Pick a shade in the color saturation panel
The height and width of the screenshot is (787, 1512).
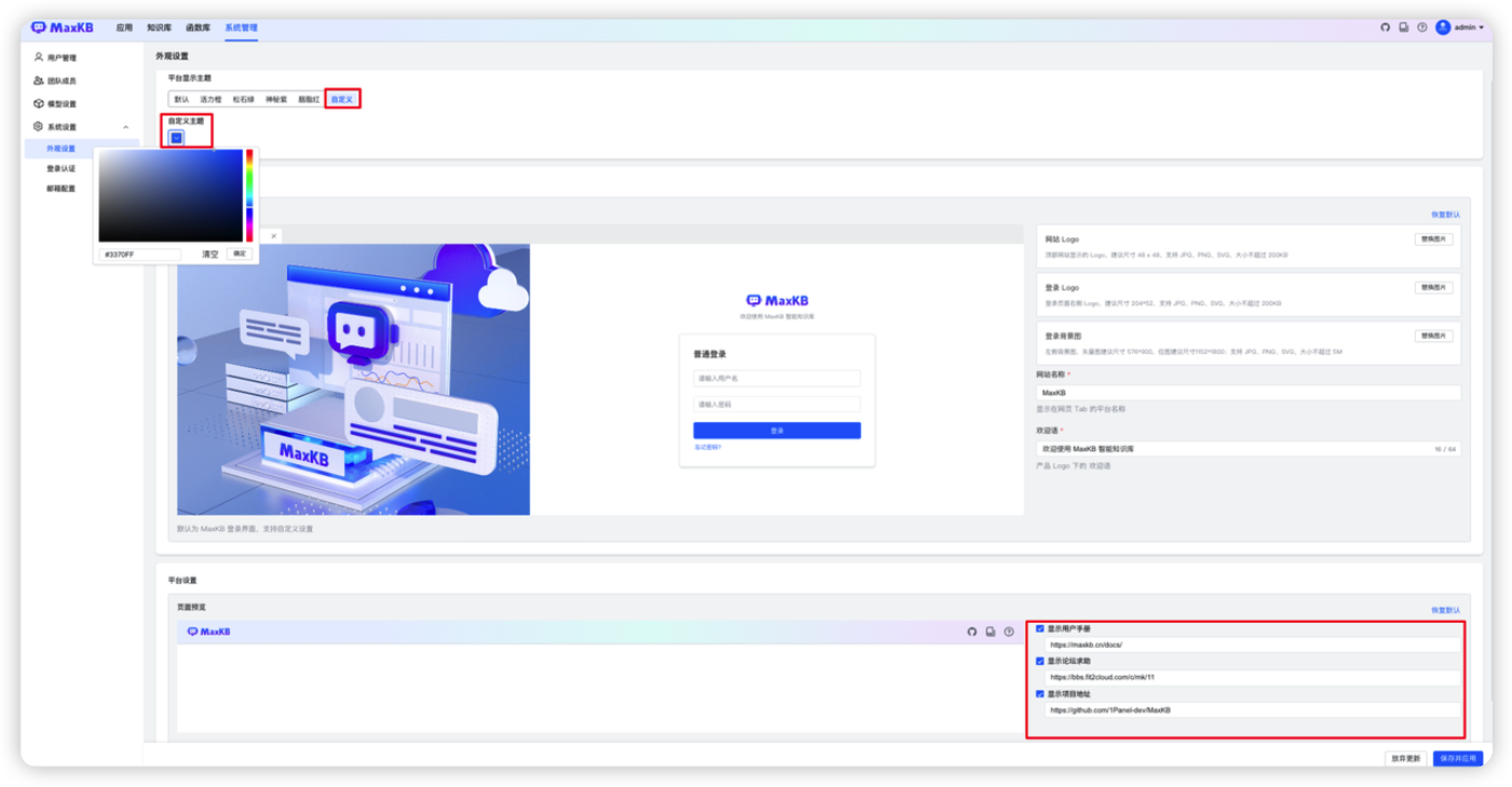pos(171,195)
